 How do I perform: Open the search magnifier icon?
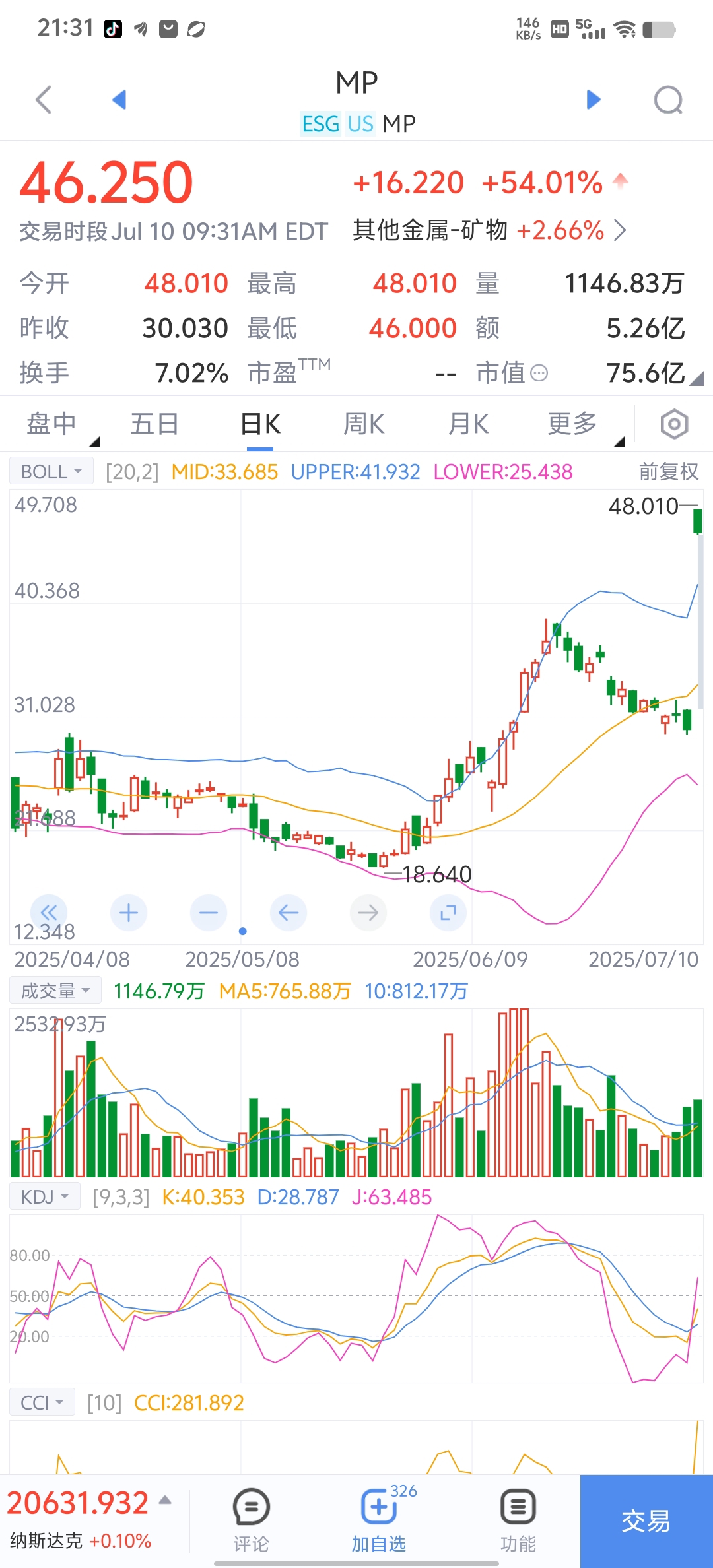[668, 100]
